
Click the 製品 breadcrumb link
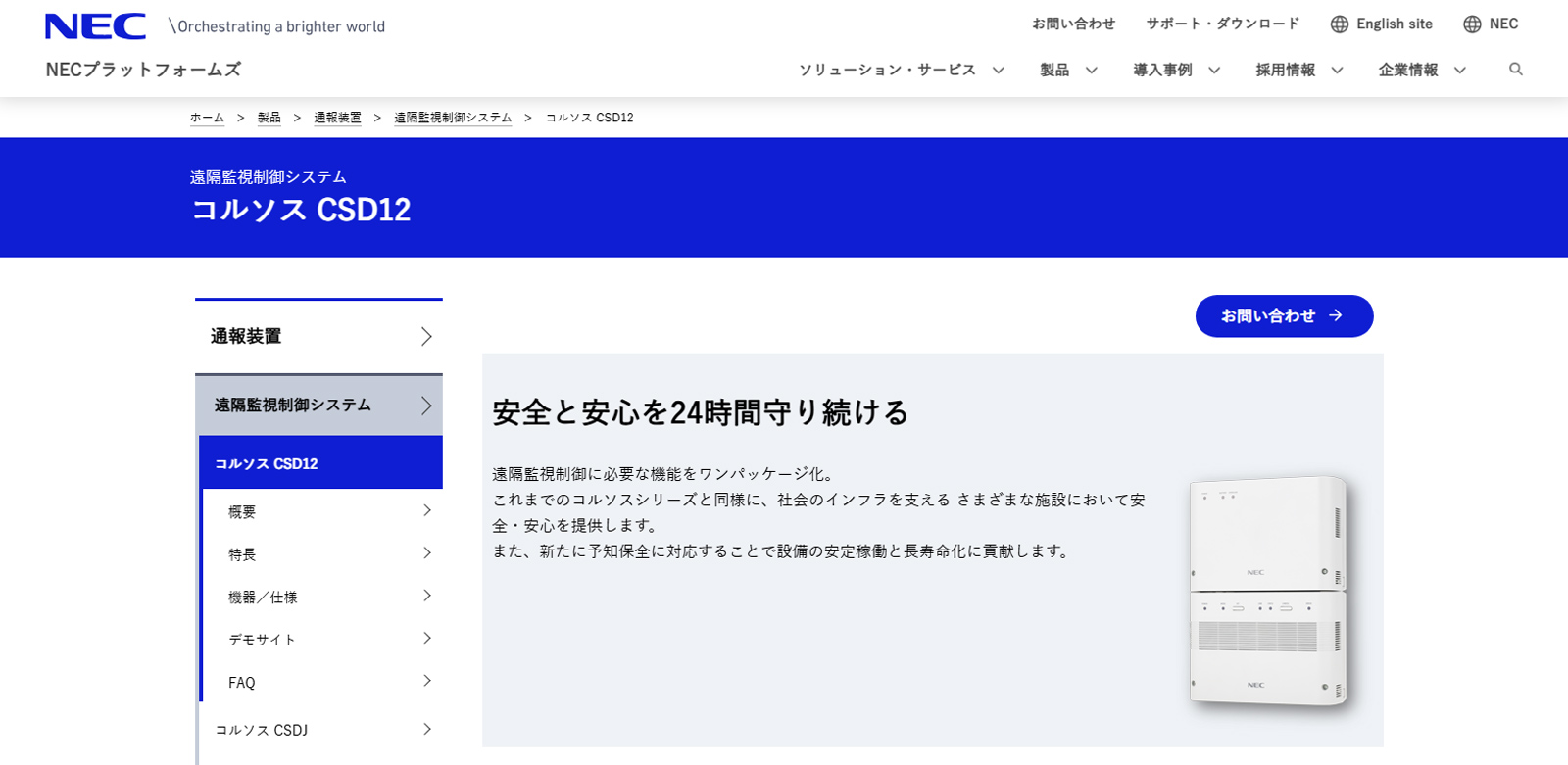point(269,118)
